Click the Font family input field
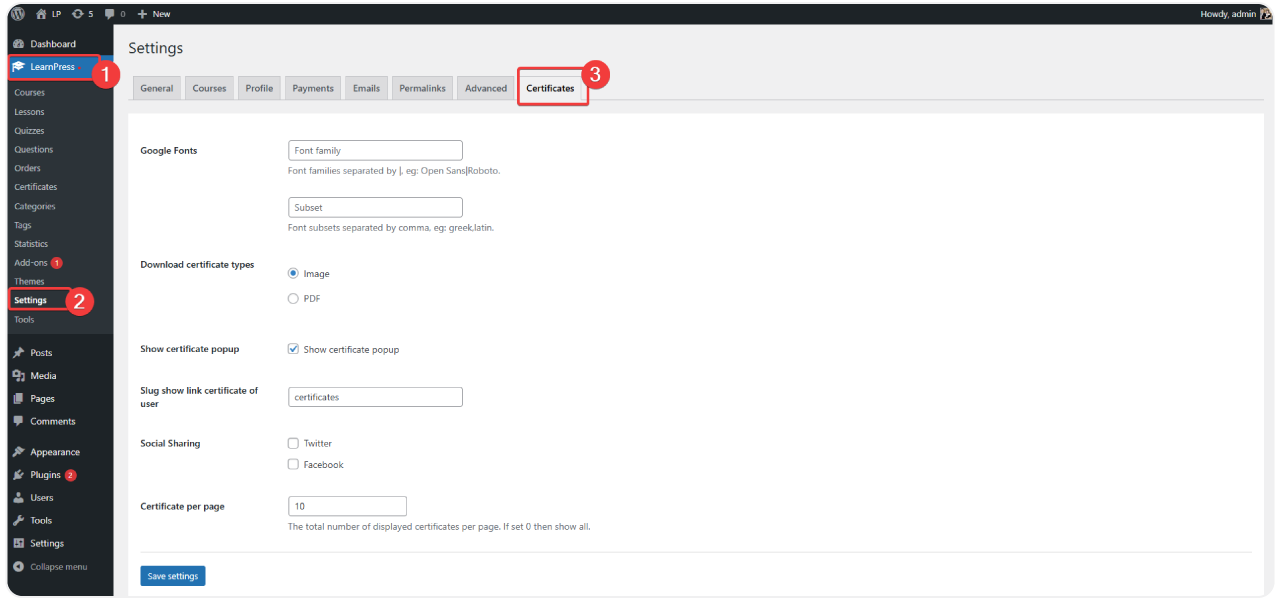The width and height of the screenshot is (1280, 600). point(375,150)
